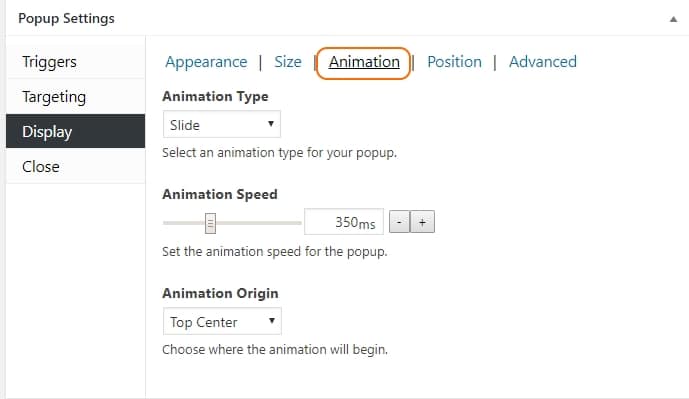
Task: Open the Animation Origin dropdown
Action: click(222, 321)
